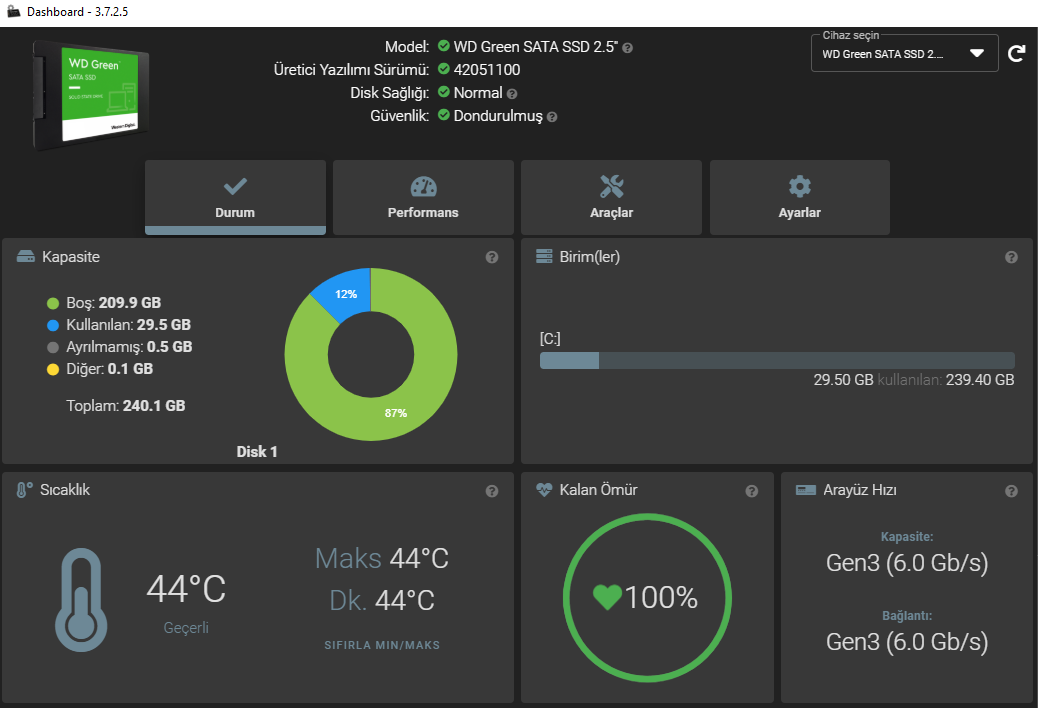This screenshot has height=708, width=1038.
Task: Click the Kalan Ömür panel help icon
Action: 751,491
